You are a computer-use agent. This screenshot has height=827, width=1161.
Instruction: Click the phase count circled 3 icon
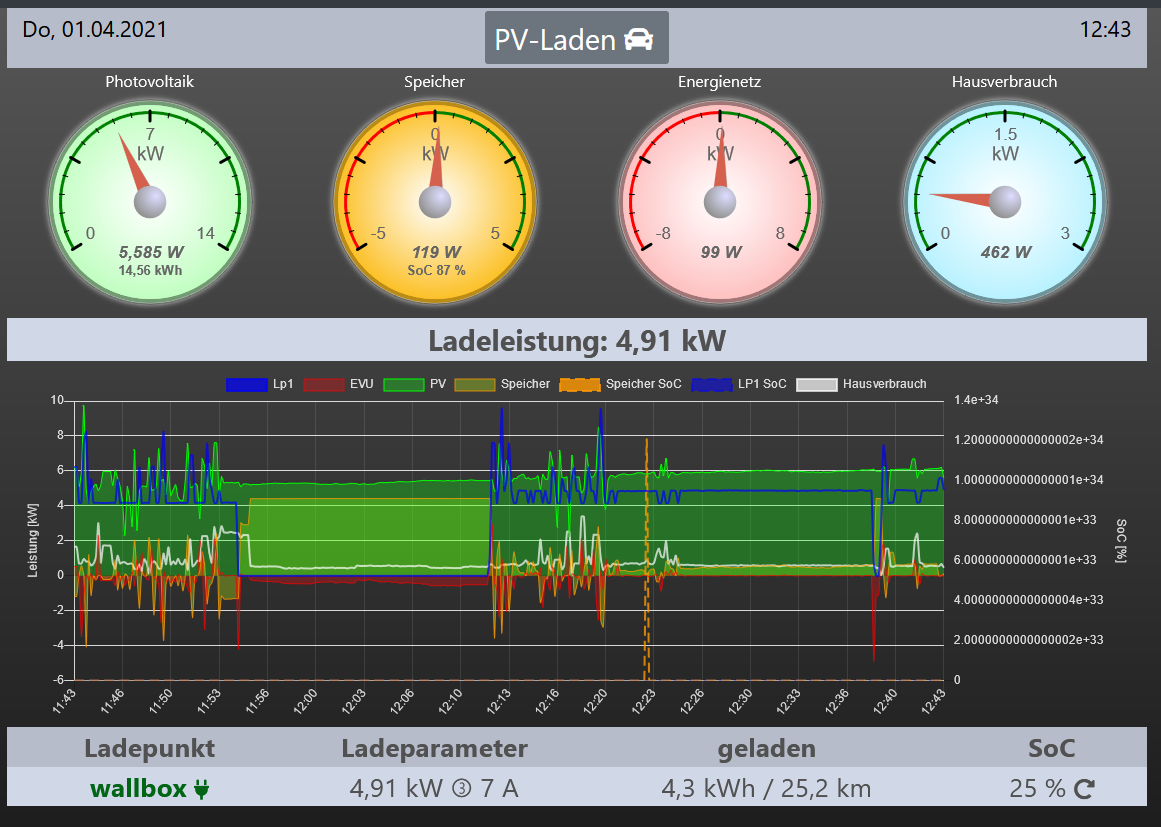point(461,789)
